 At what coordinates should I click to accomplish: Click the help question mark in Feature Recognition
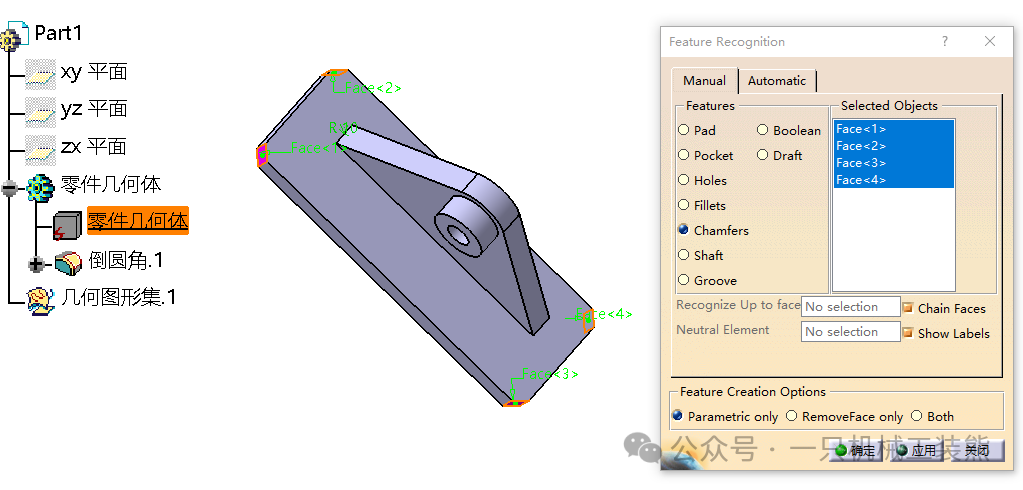coord(945,41)
